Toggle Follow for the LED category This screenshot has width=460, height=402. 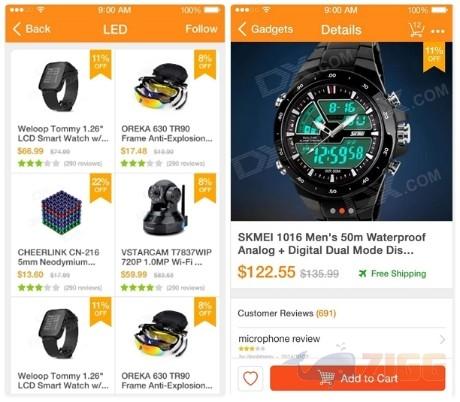tap(201, 29)
